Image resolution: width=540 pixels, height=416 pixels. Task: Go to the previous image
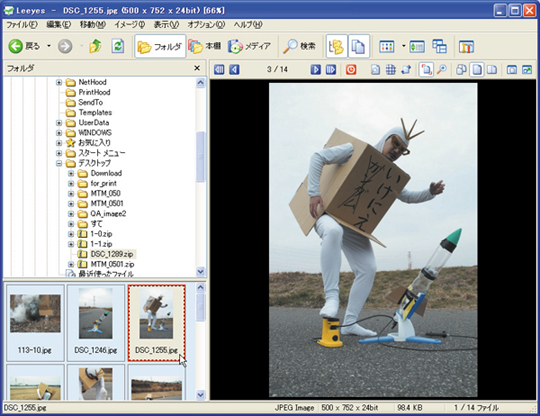[234, 70]
